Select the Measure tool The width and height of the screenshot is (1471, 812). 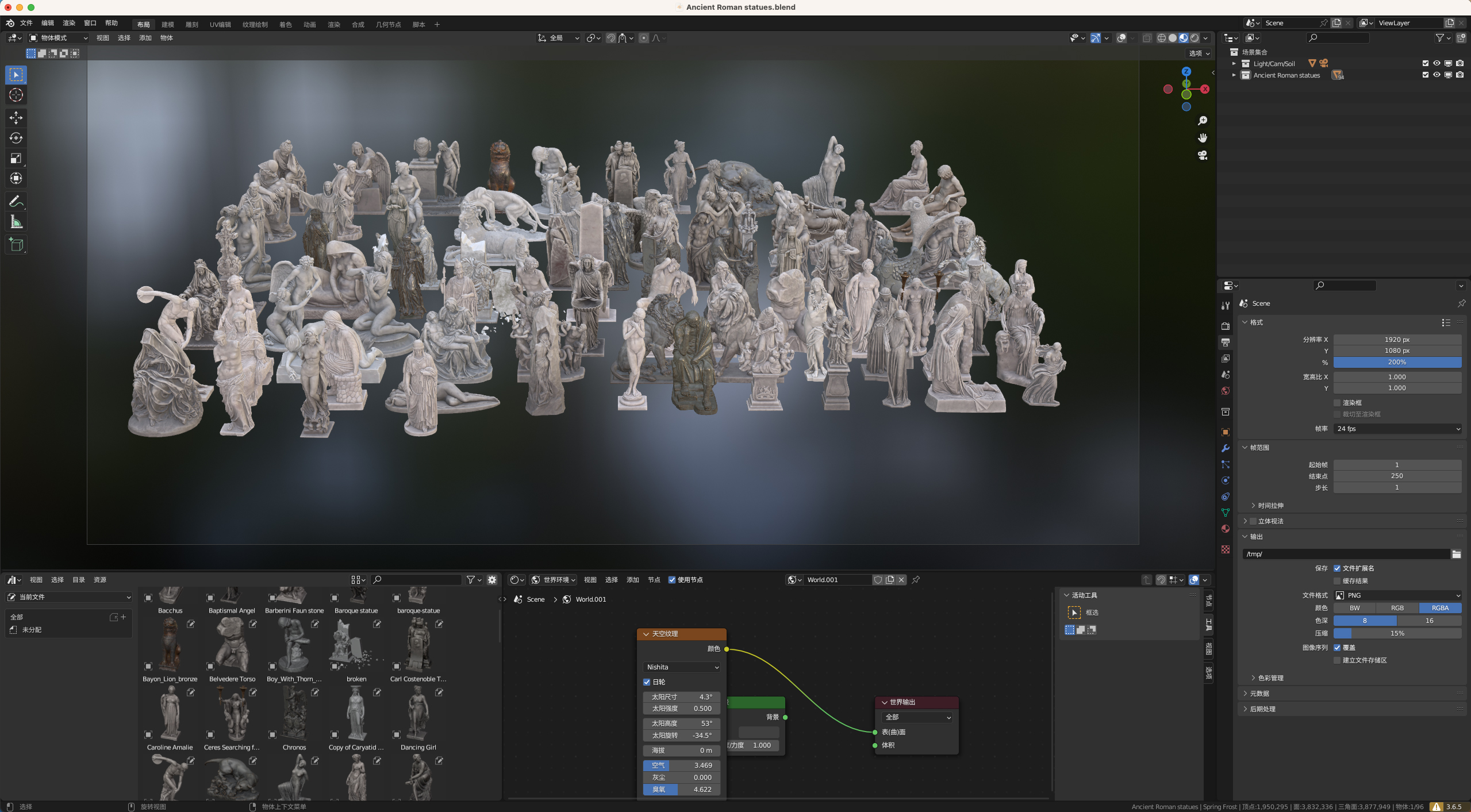click(16, 221)
